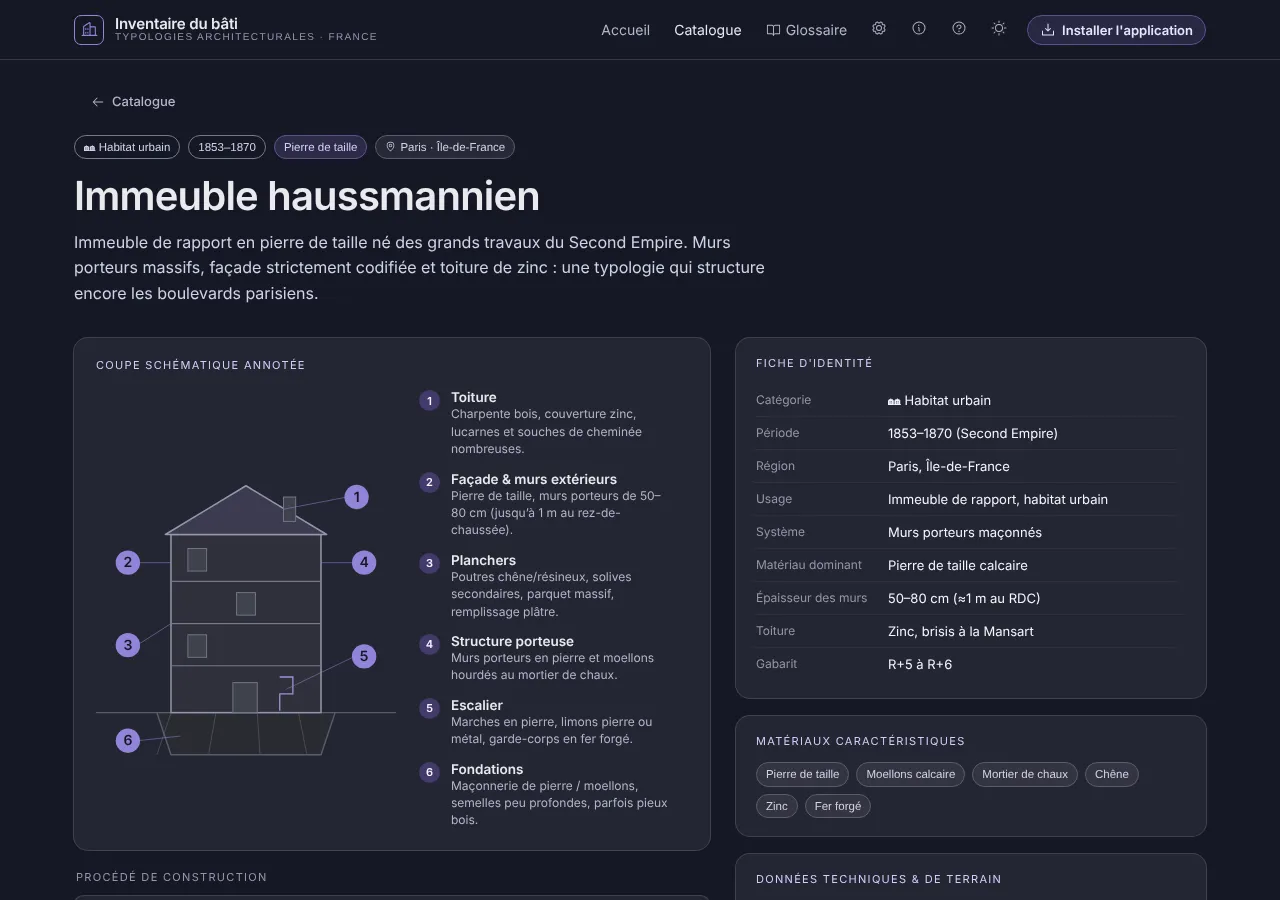Click the Habitat urbain category tag
This screenshot has height=900, width=1280.
[x=127, y=147]
